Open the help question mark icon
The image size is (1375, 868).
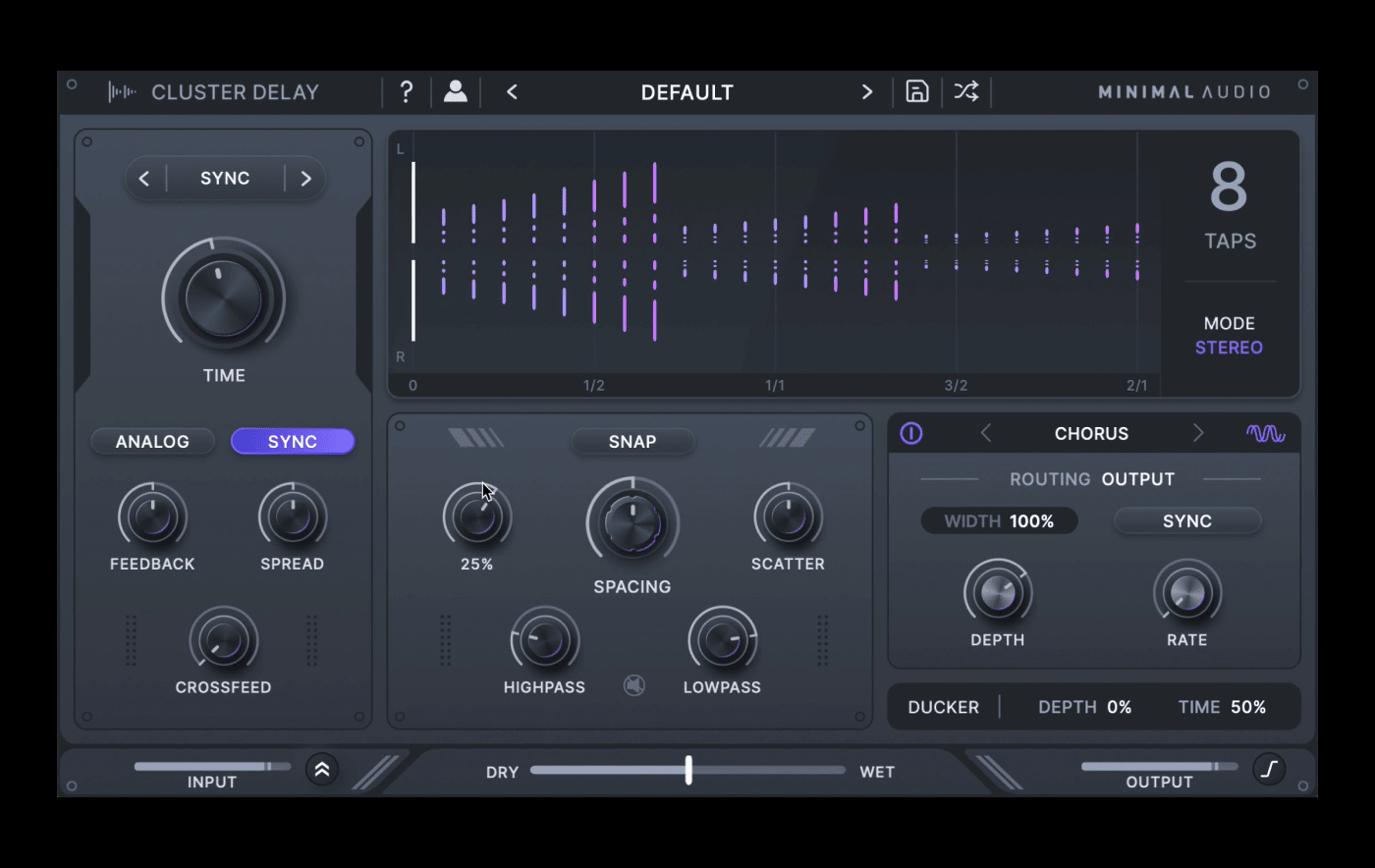[x=407, y=92]
